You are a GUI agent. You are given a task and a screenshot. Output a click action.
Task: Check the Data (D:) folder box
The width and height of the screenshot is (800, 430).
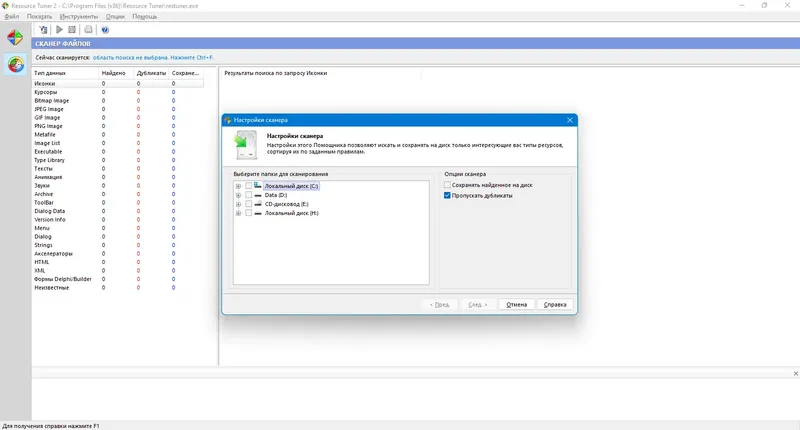(248, 195)
